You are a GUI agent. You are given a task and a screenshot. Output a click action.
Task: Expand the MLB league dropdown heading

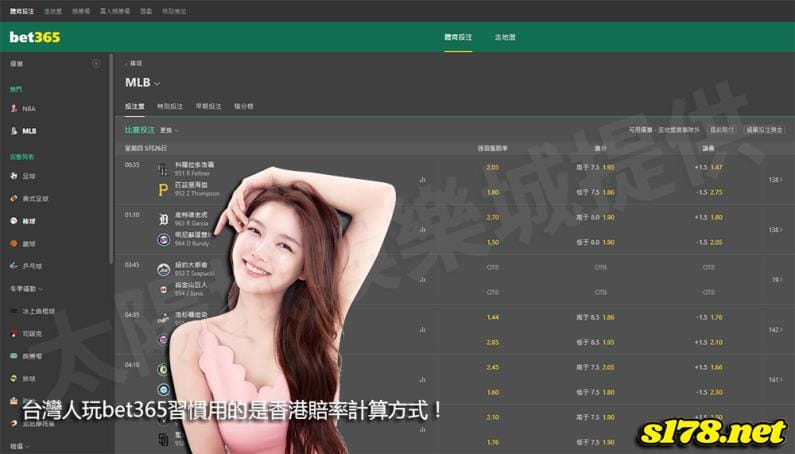tap(142, 82)
